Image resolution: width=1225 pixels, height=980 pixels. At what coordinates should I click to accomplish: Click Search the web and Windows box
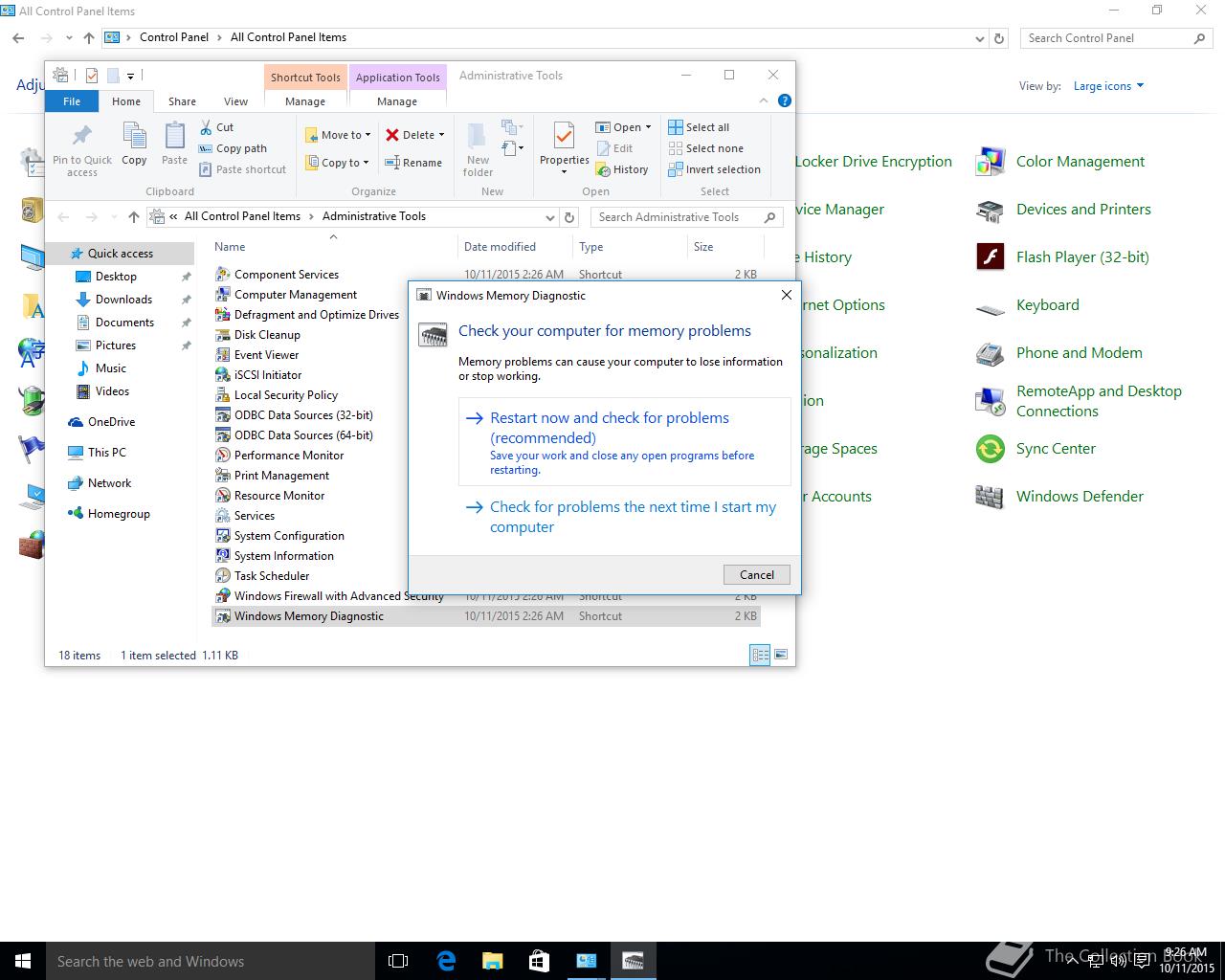click(212, 961)
